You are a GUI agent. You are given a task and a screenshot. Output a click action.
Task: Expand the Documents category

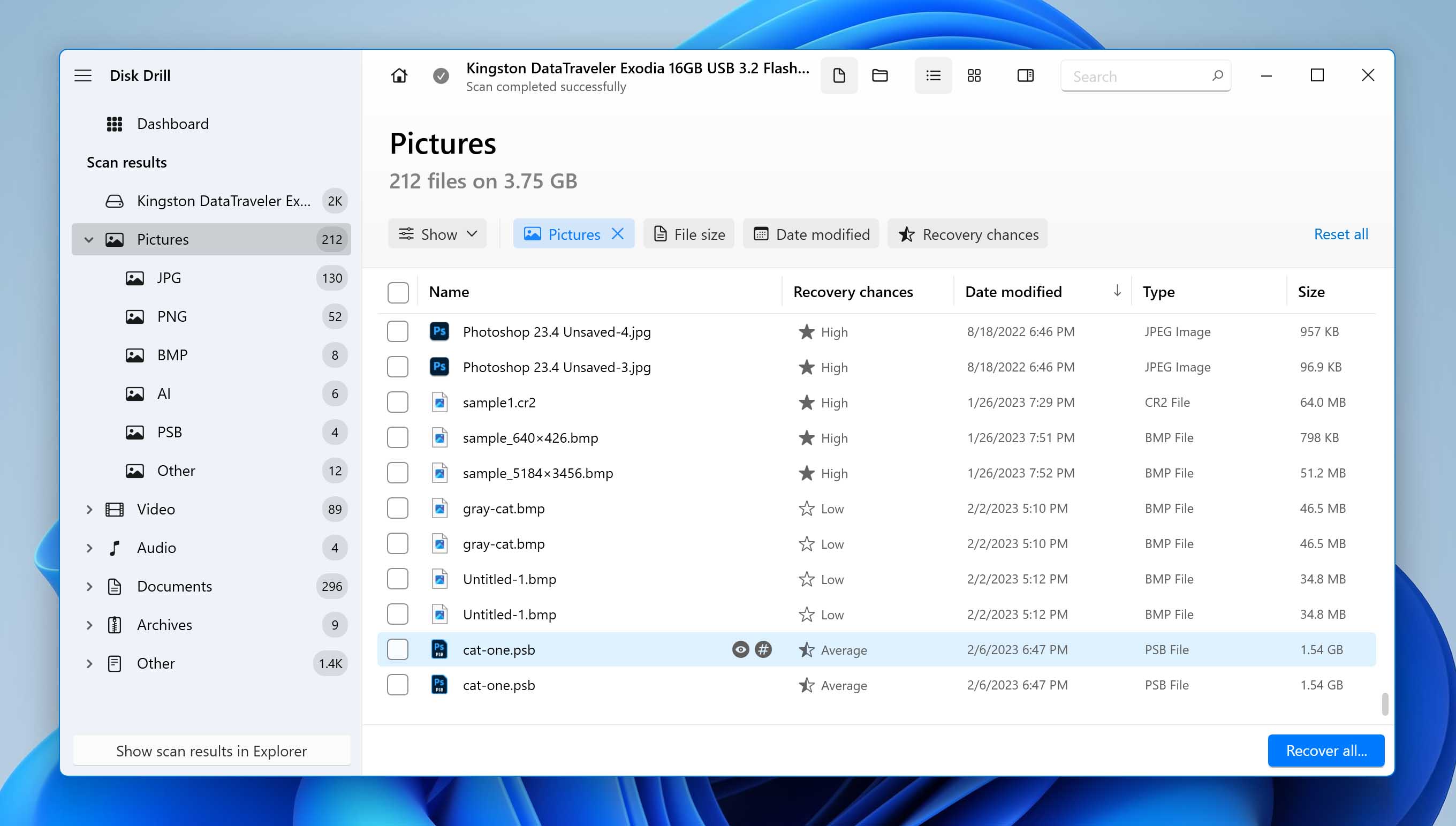tap(89, 586)
